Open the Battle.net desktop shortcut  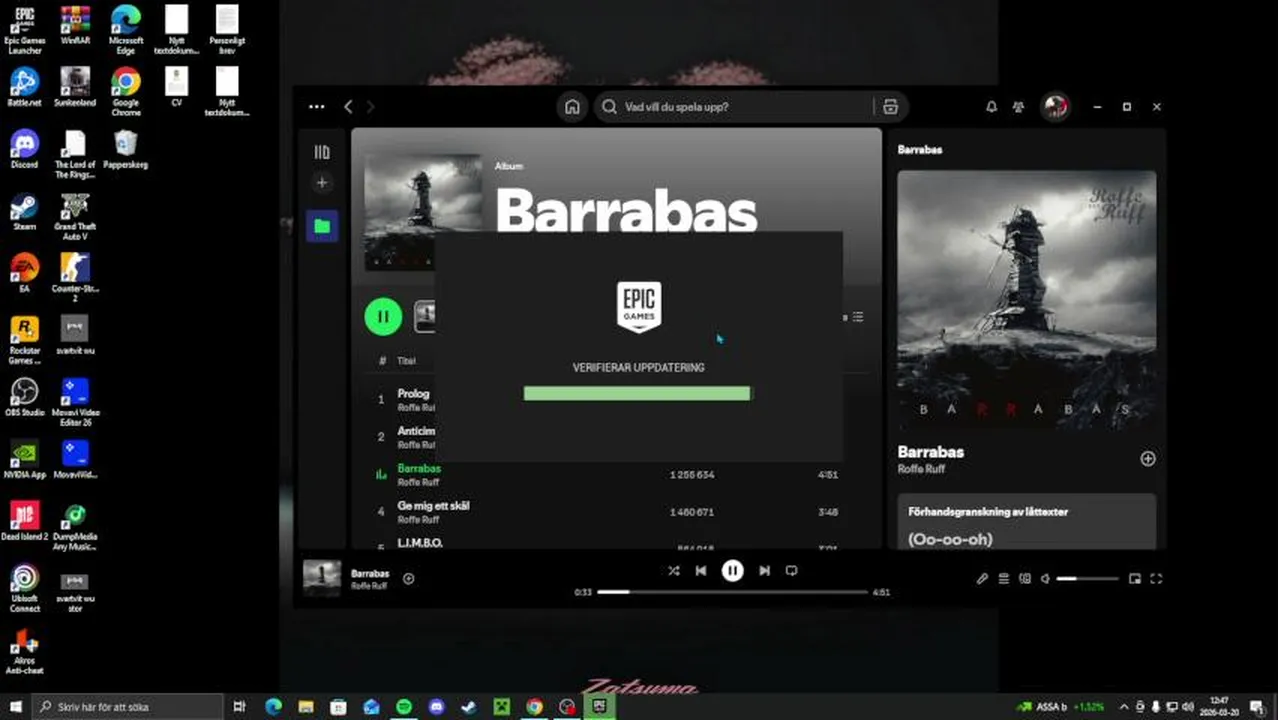24,86
